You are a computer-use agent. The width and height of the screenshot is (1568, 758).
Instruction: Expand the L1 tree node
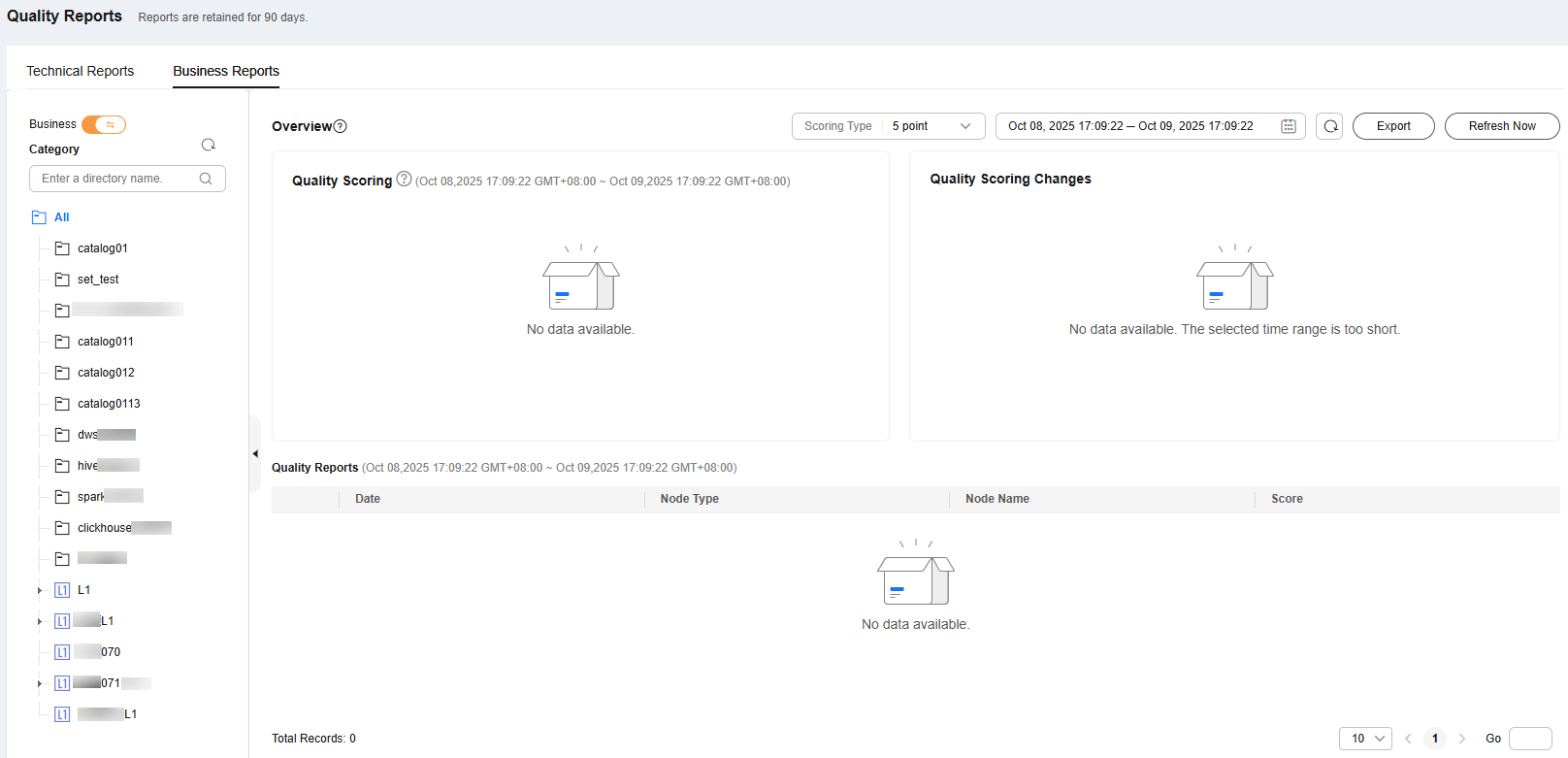pos(40,590)
